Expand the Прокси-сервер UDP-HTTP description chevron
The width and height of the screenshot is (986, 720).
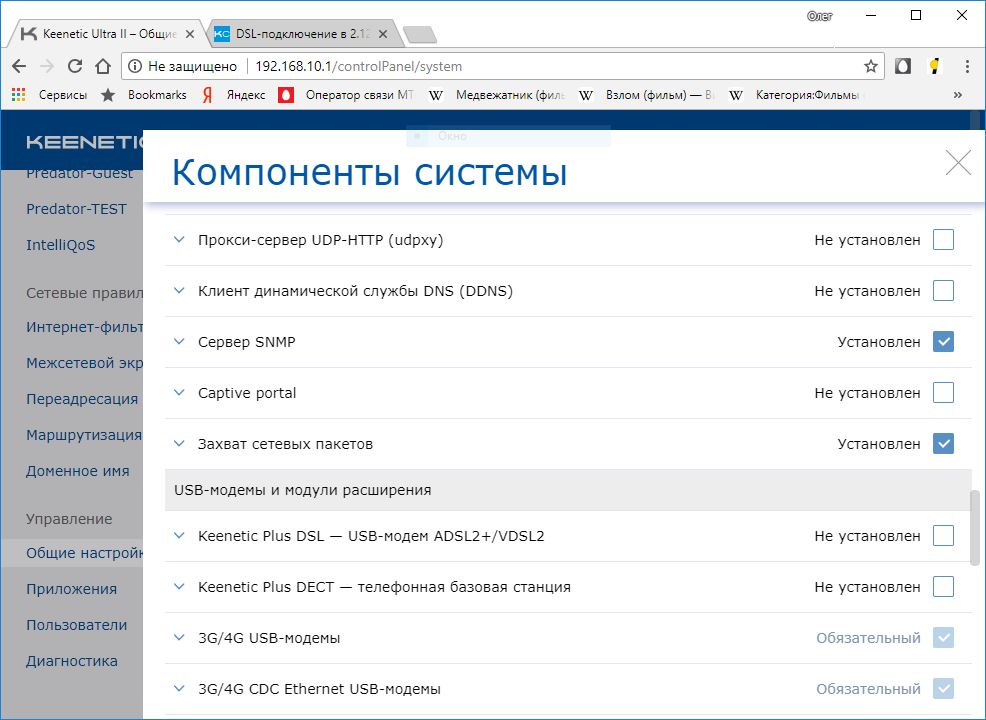click(x=179, y=240)
